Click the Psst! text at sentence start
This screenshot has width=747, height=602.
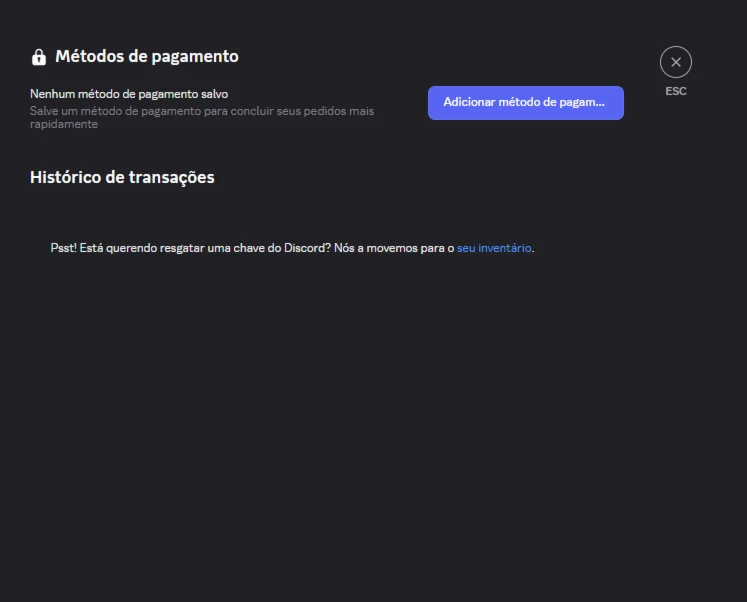point(63,248)
